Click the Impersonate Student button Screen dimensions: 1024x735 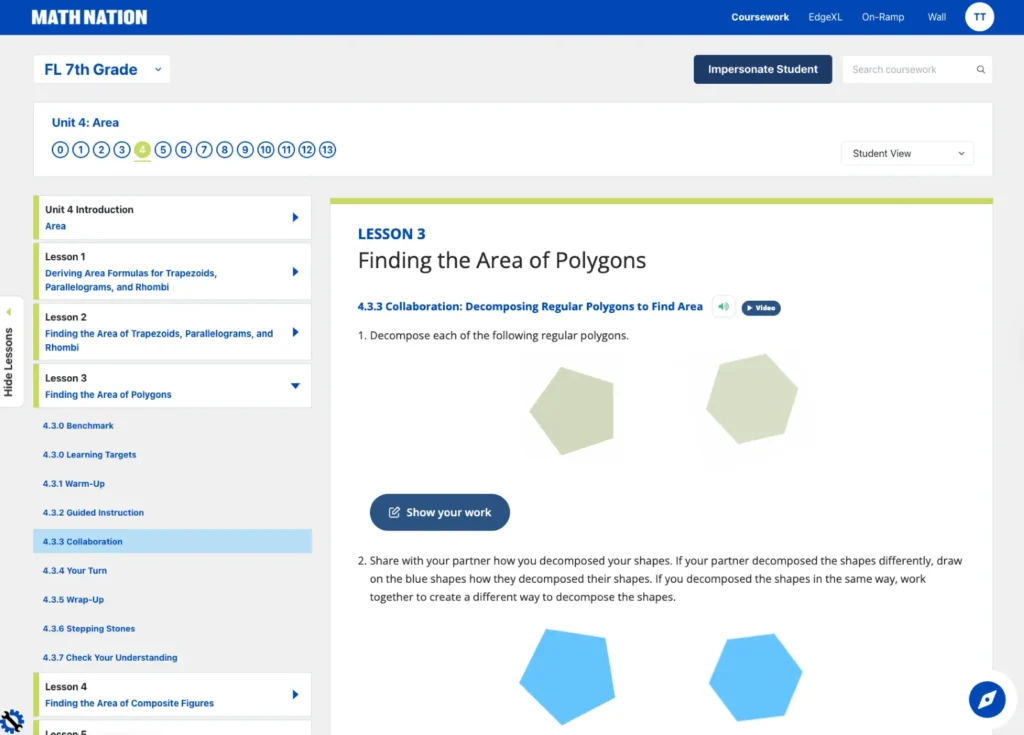point(762,69)
